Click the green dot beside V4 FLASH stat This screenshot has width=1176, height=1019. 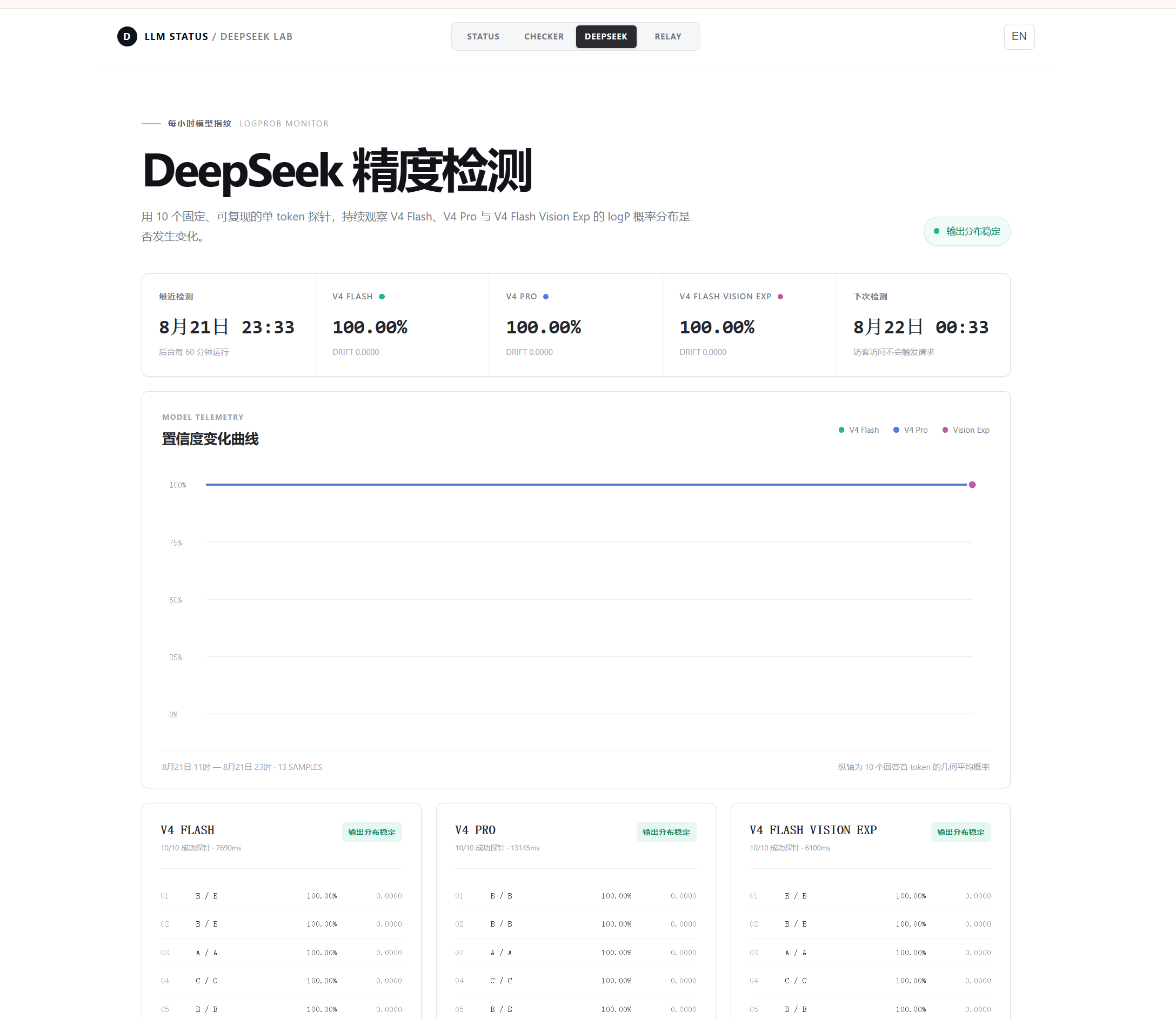pyautogui.click(x=382, y=296)
